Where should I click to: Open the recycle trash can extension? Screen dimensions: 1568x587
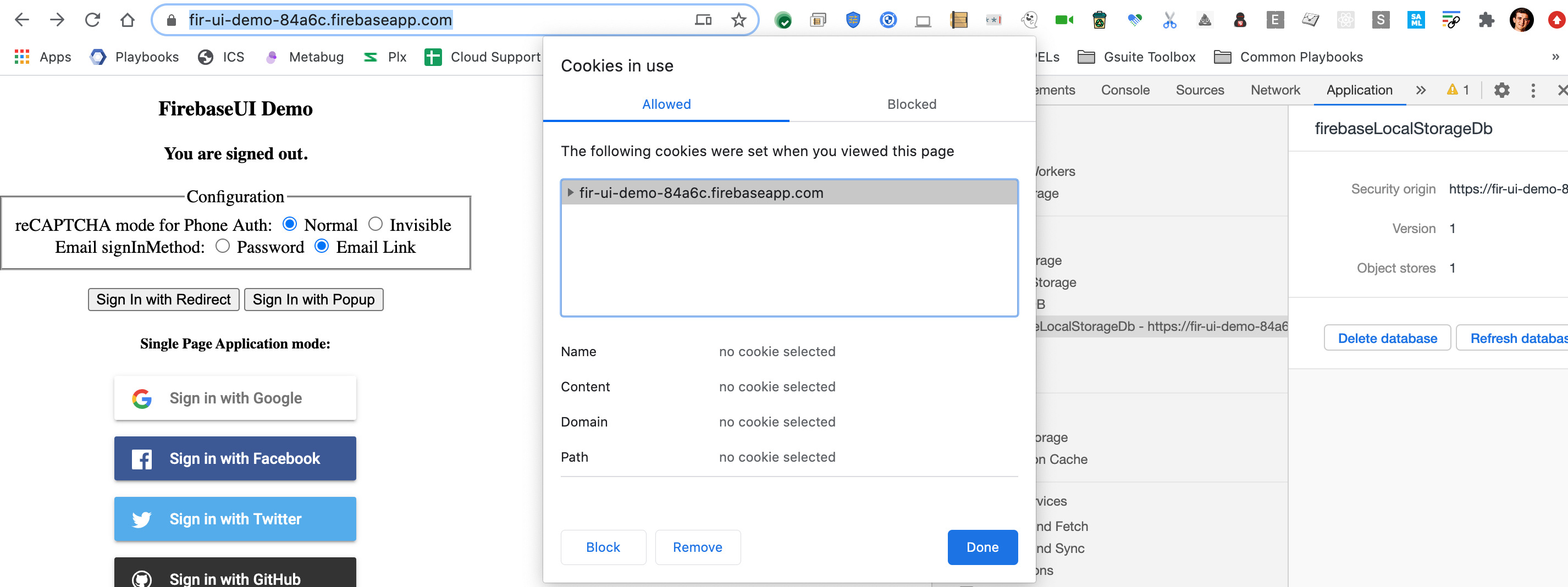1098,20
